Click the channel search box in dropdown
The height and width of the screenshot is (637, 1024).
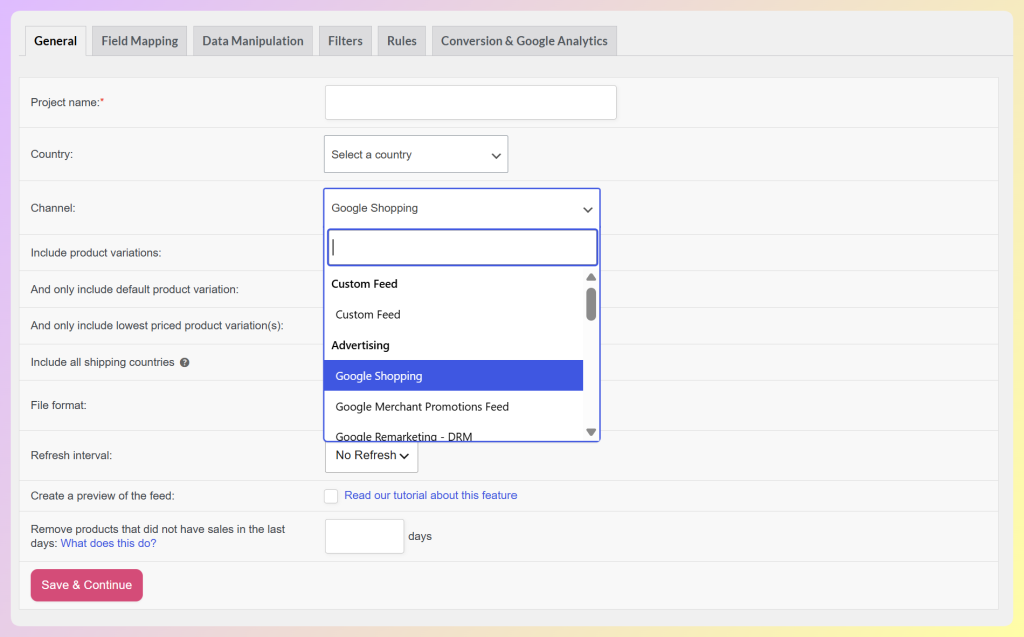click(462, 247)
